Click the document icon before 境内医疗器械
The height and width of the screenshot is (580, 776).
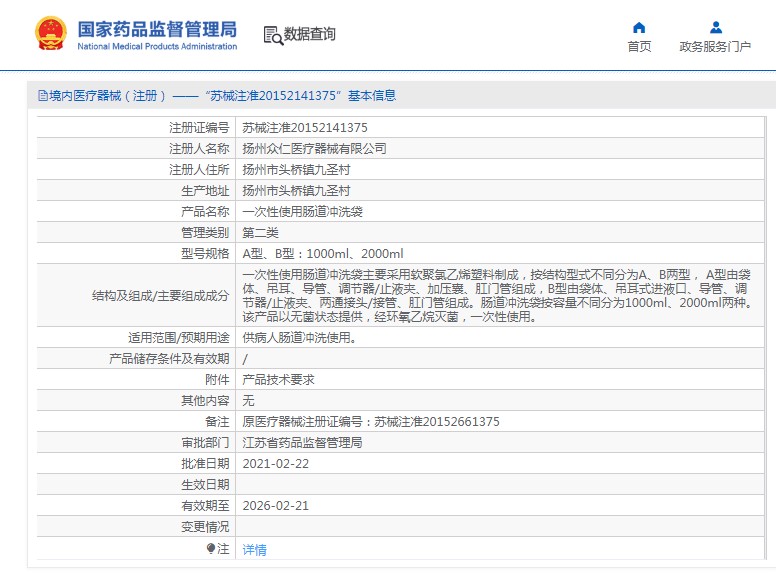pos(43,96)
